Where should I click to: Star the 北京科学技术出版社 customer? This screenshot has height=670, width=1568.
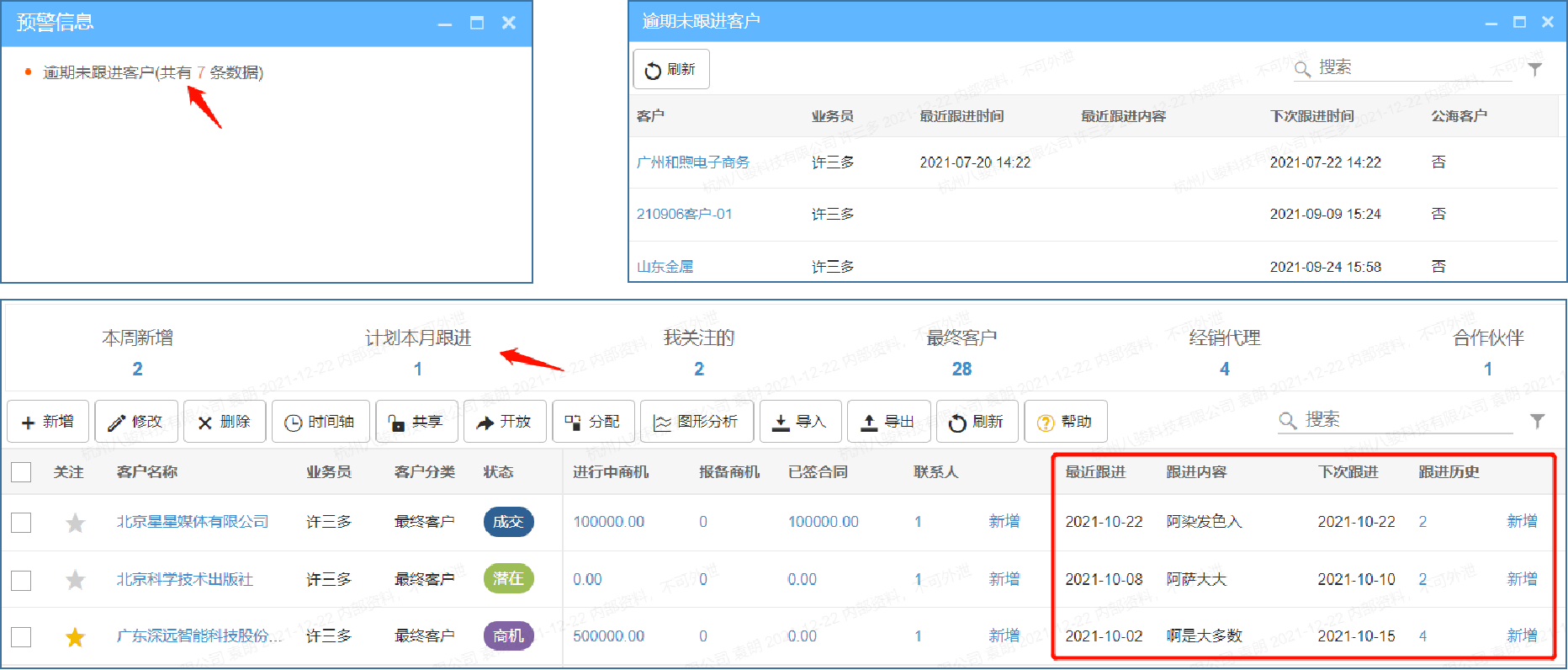pos(76,580)
